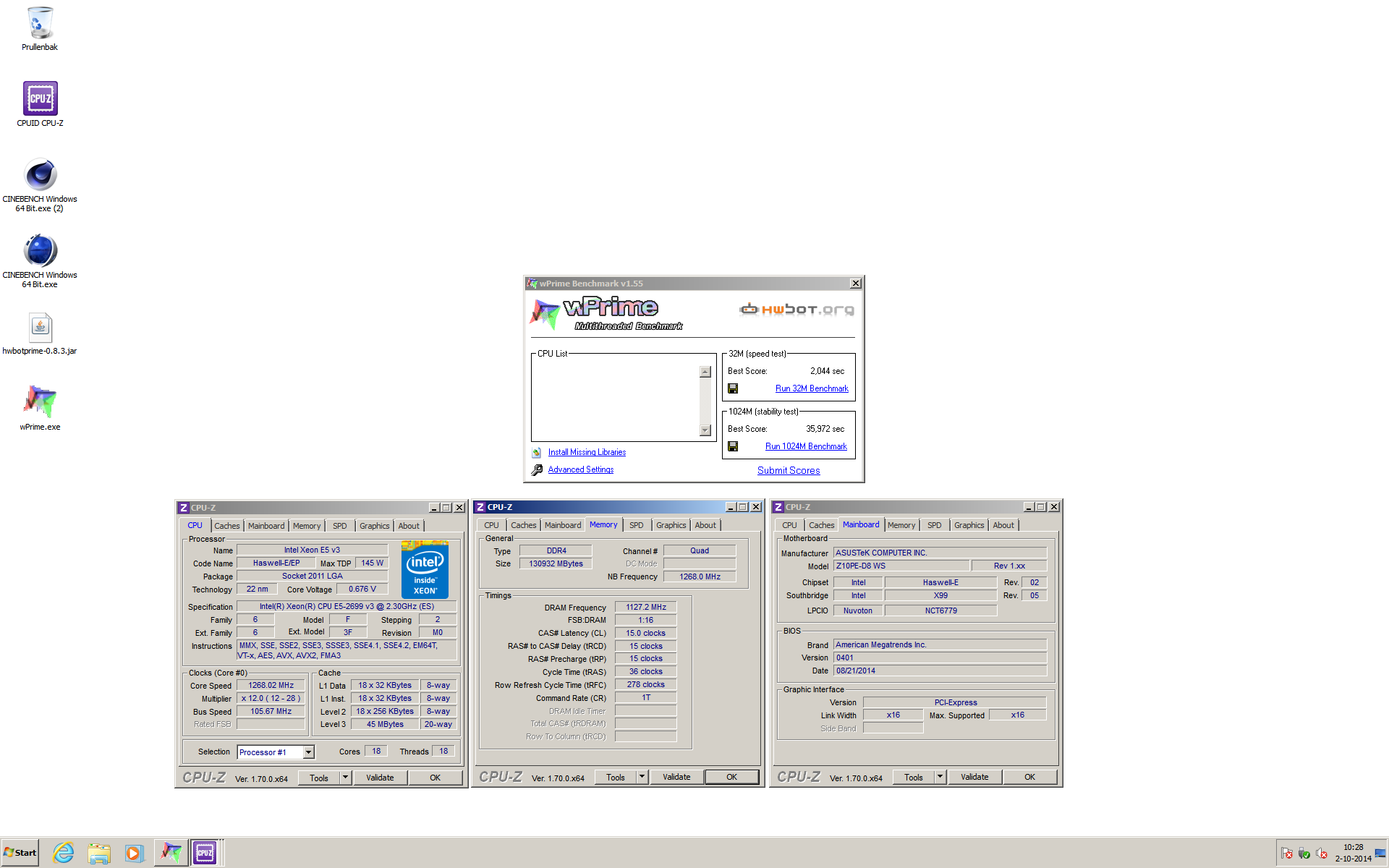Open Internet Explorer from the taskbar
The image size is (1389, 868).
pos(64,853)
